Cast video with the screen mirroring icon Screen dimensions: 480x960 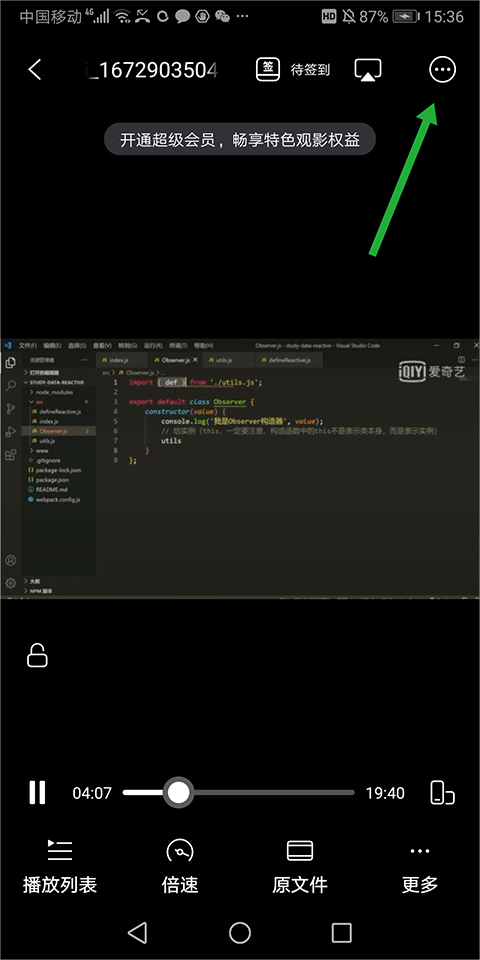point(368,70)
